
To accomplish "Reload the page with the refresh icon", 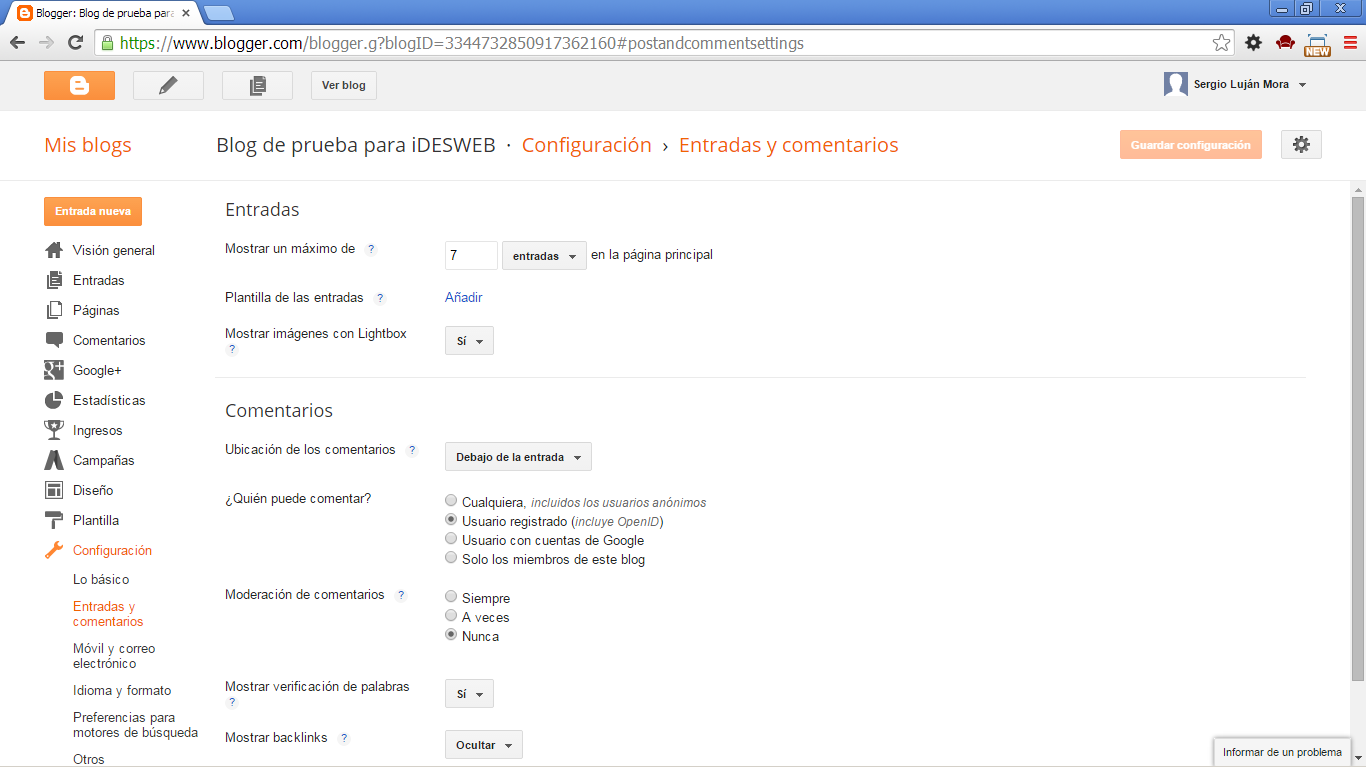I will click(x=75, y=43).
